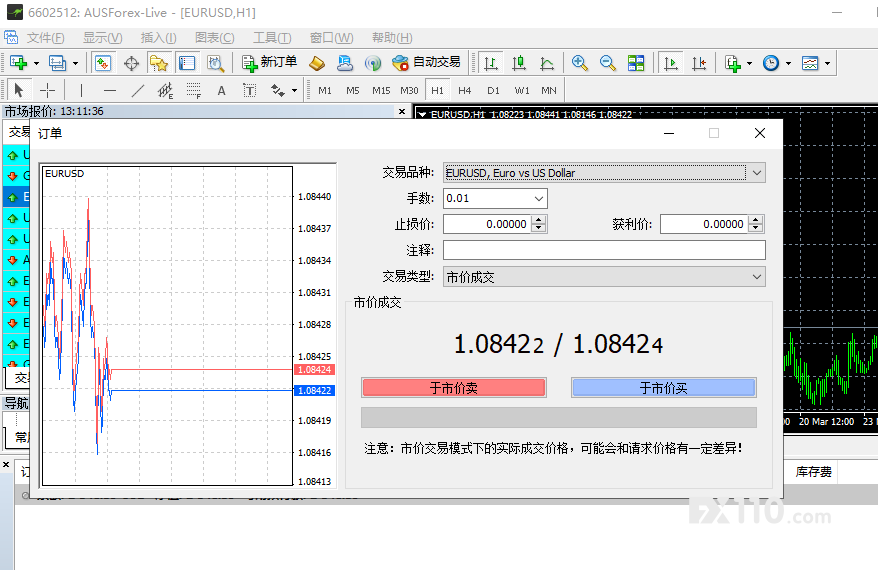Decrease 获利价 take profit with down arrow
The width and height of the screenshot is (878, 570).
point(756,228)
